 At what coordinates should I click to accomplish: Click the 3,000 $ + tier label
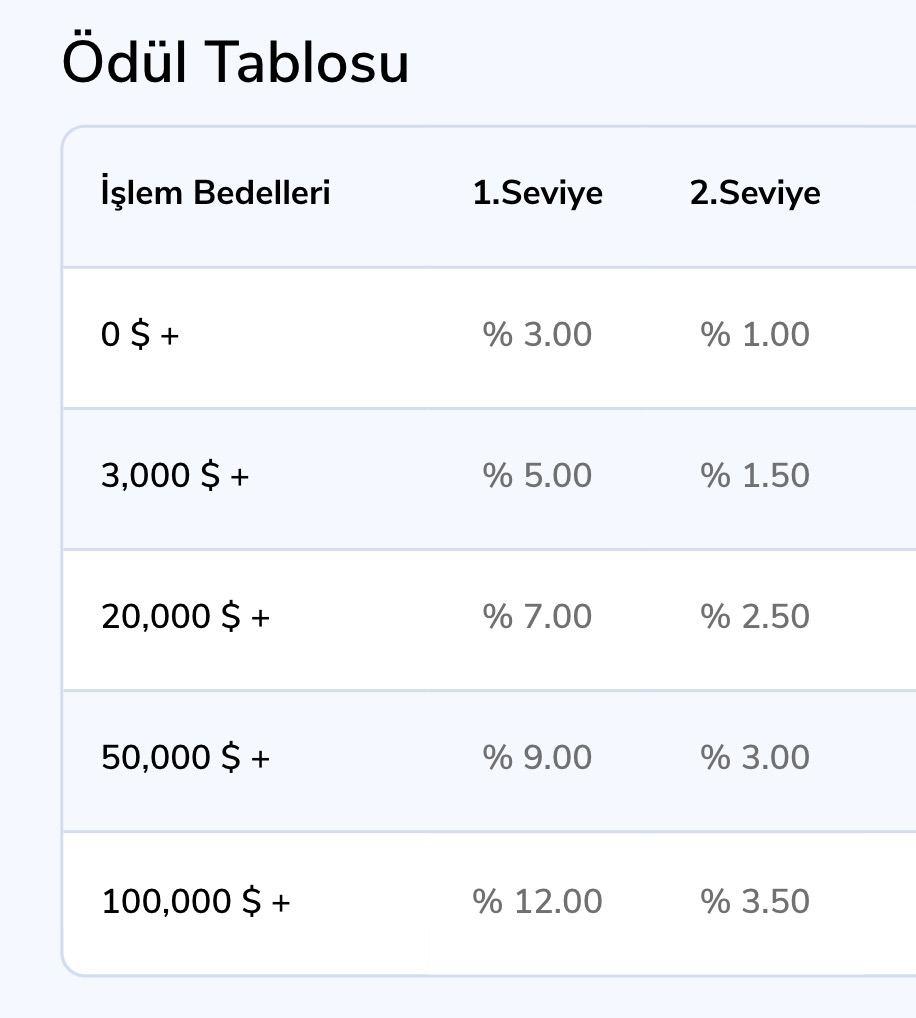(174, 475)
